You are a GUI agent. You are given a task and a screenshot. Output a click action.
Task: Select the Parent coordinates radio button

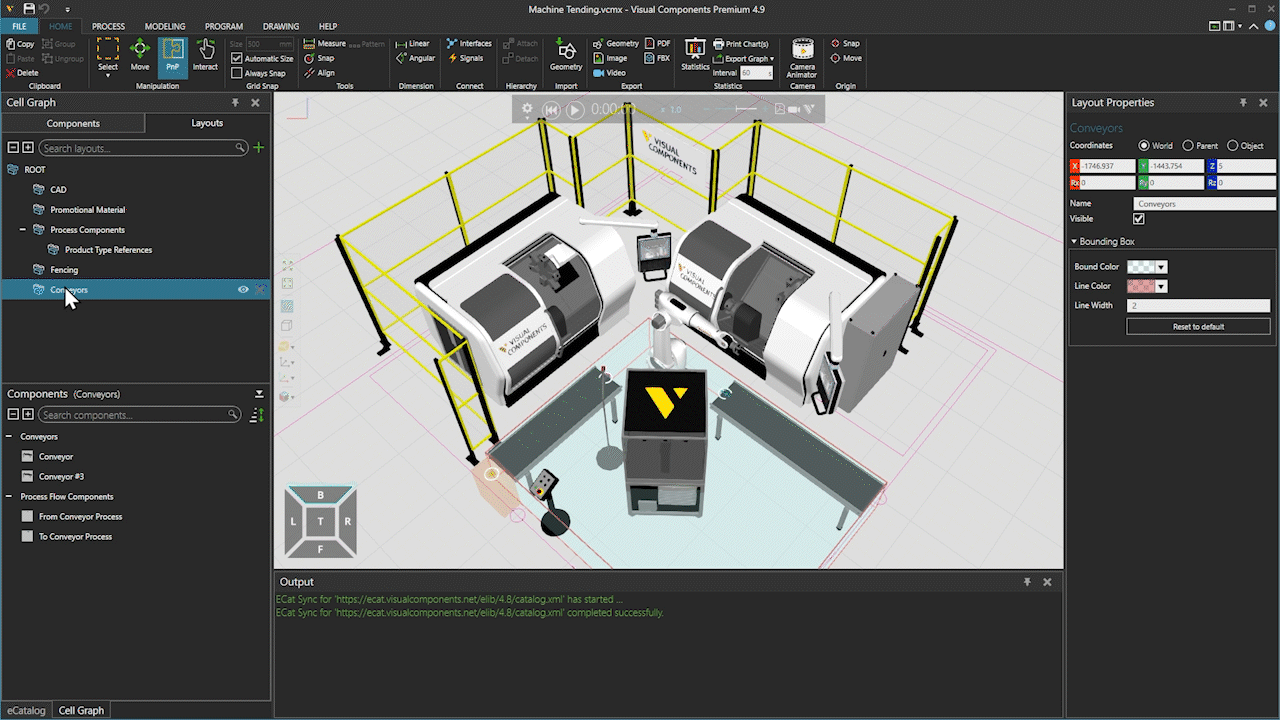(x=1188, y=146)
